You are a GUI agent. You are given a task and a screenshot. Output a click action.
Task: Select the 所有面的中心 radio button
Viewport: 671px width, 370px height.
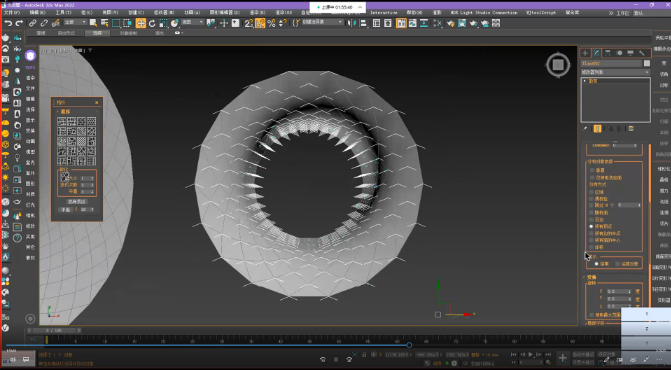coord(592,240)
